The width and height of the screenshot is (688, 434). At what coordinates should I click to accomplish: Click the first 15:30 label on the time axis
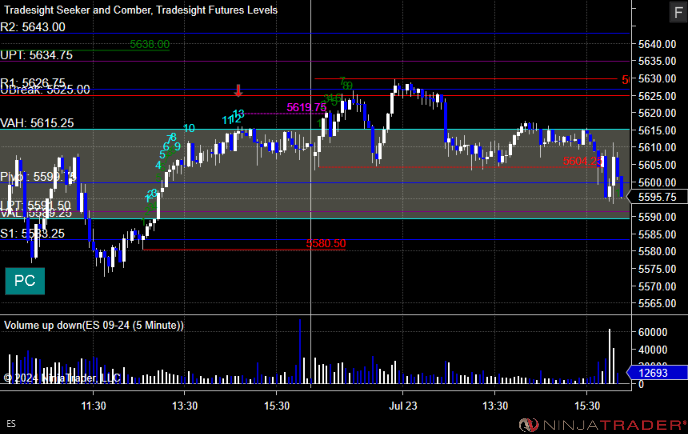[x=277, y=406]
